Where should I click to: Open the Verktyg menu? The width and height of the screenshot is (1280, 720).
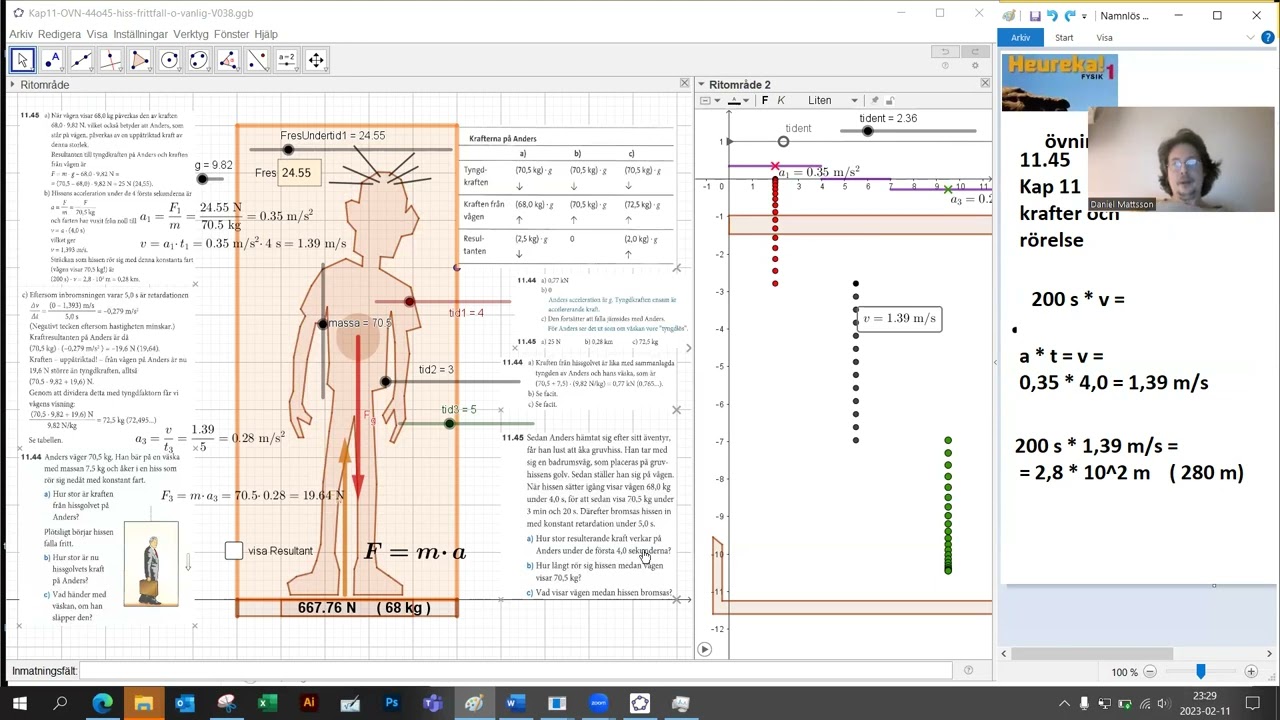[x=191, y=34]
